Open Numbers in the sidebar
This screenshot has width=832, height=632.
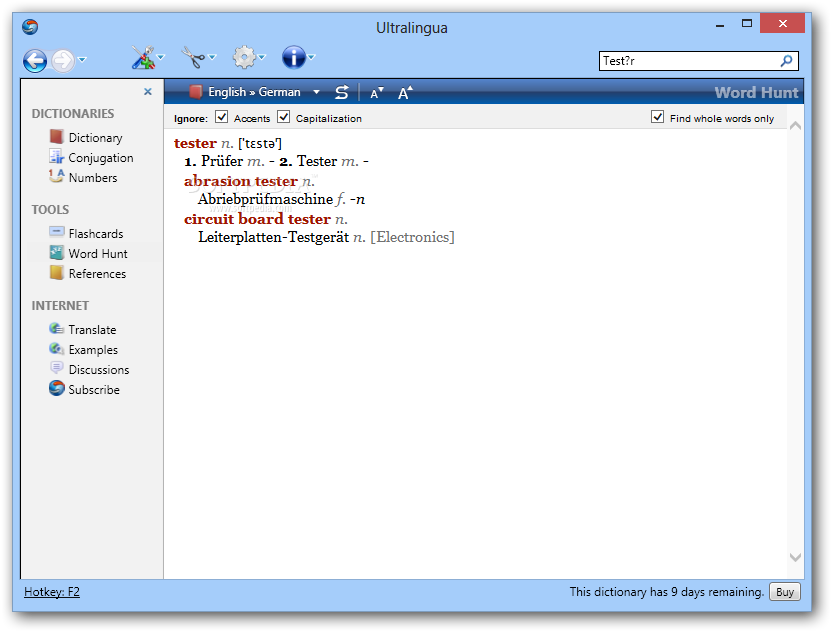click(x=93, y=178)
